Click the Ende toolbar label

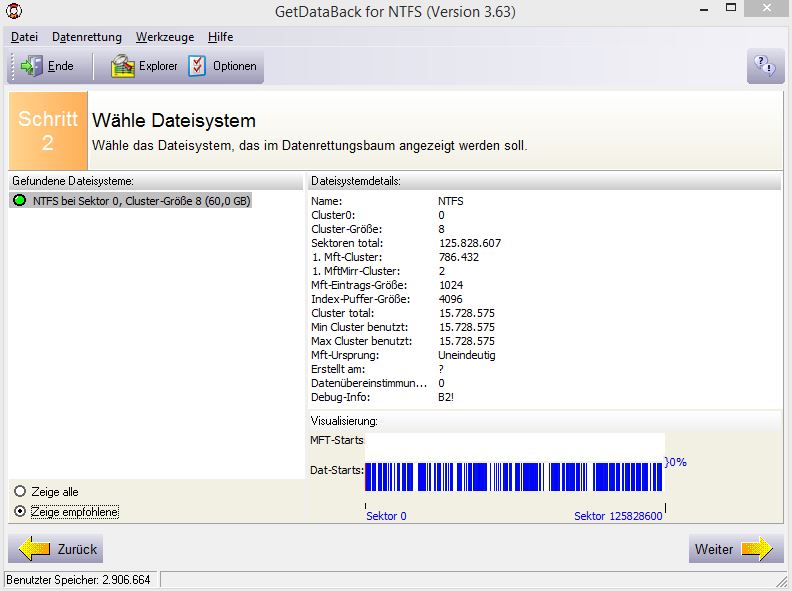coord(61,66)
